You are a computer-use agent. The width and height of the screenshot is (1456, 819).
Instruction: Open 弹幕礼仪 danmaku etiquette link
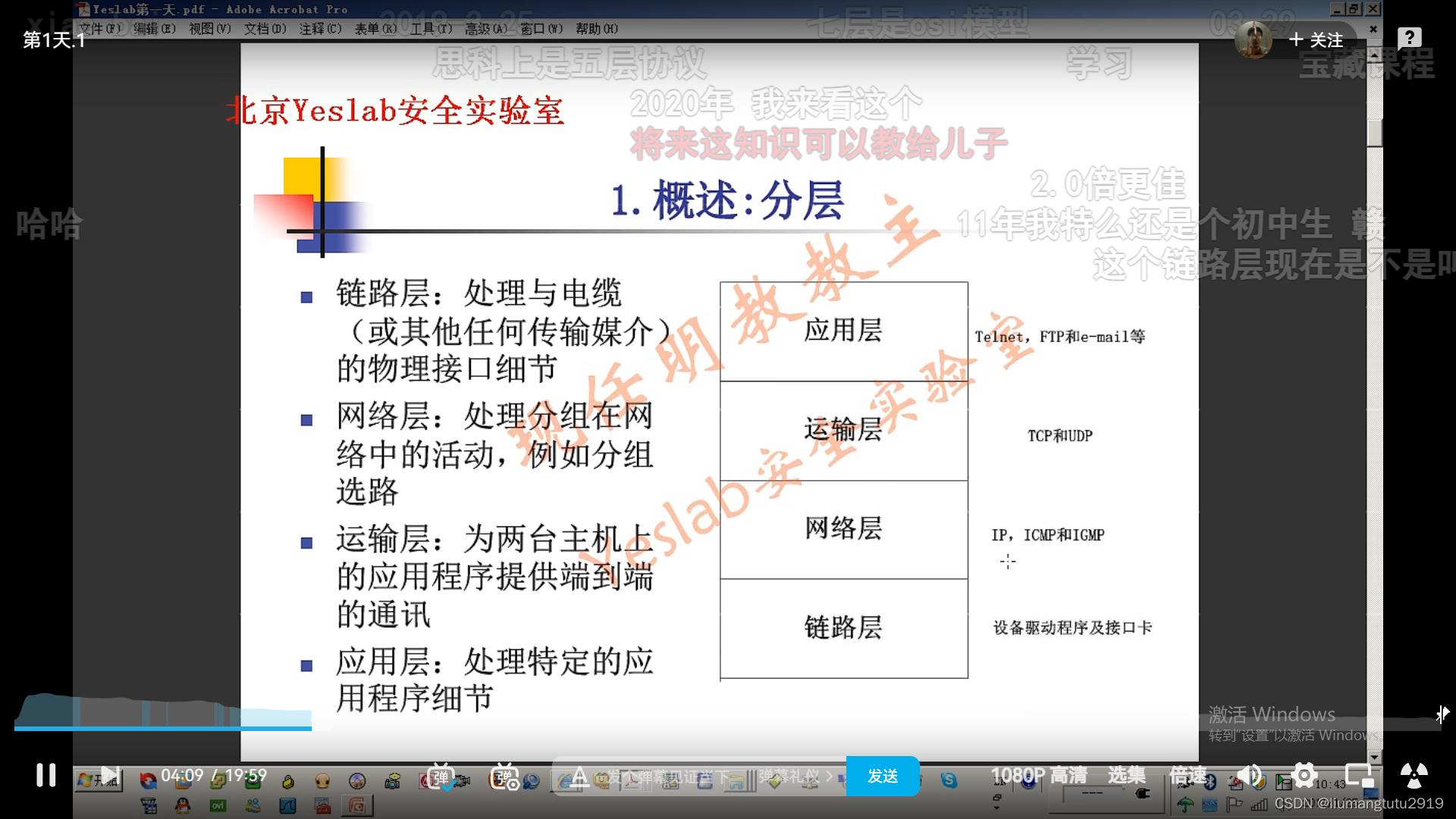pos(795,777)
